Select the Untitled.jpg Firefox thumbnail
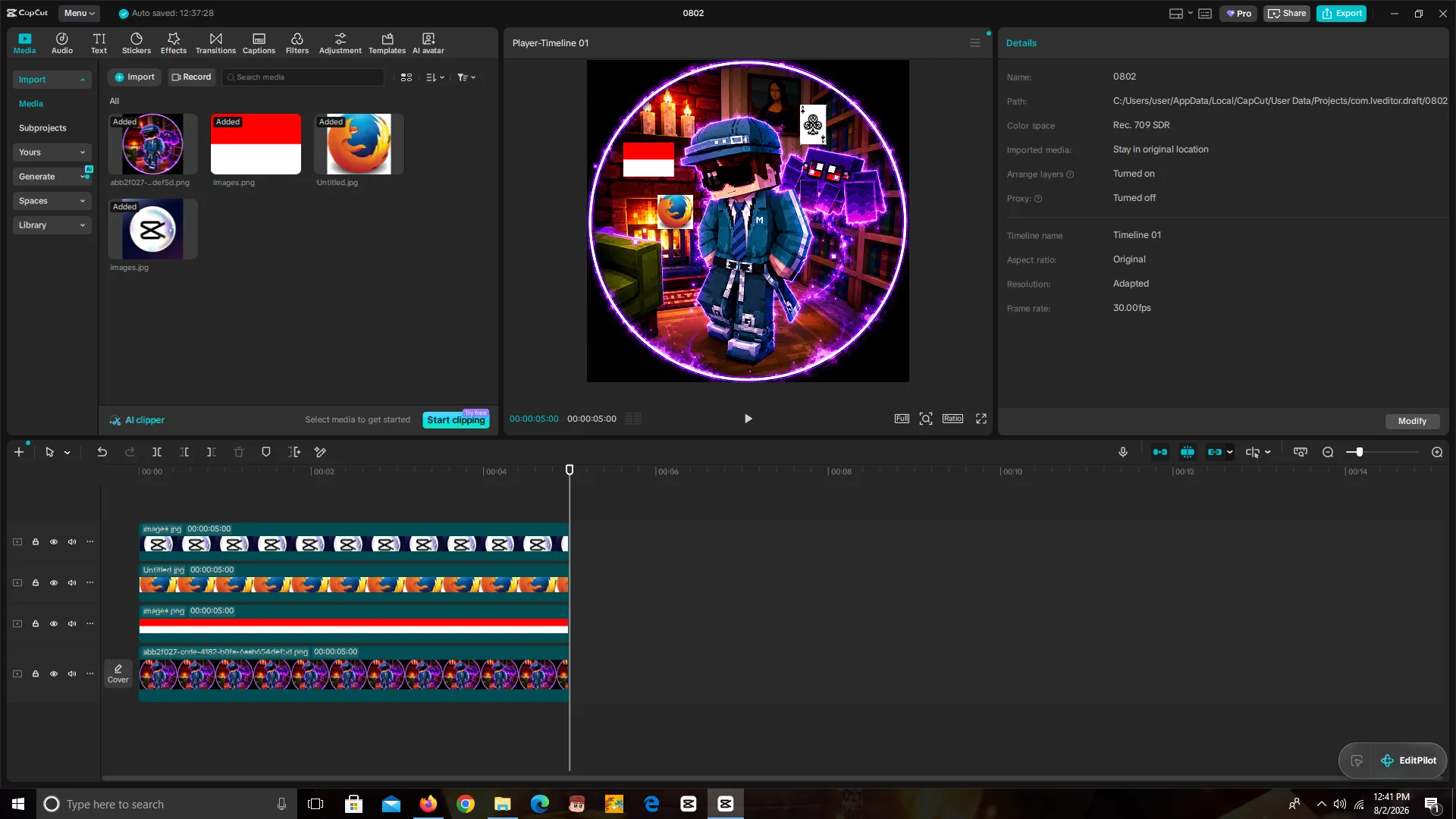The height and width of the screenshot is (819, 1456). click(x=359, y=144)
